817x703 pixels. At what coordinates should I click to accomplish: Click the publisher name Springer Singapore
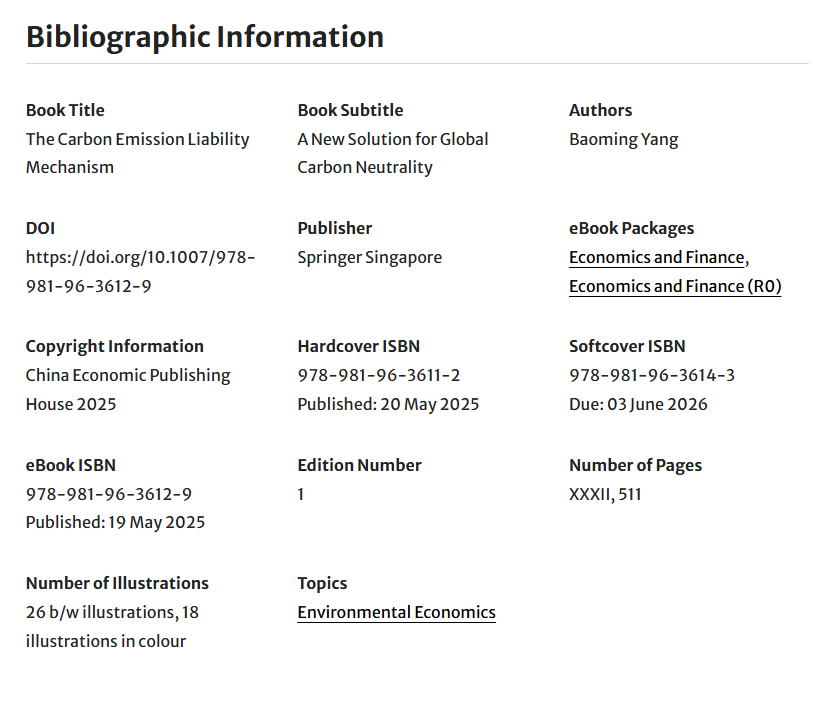click(x=369, y=258)
